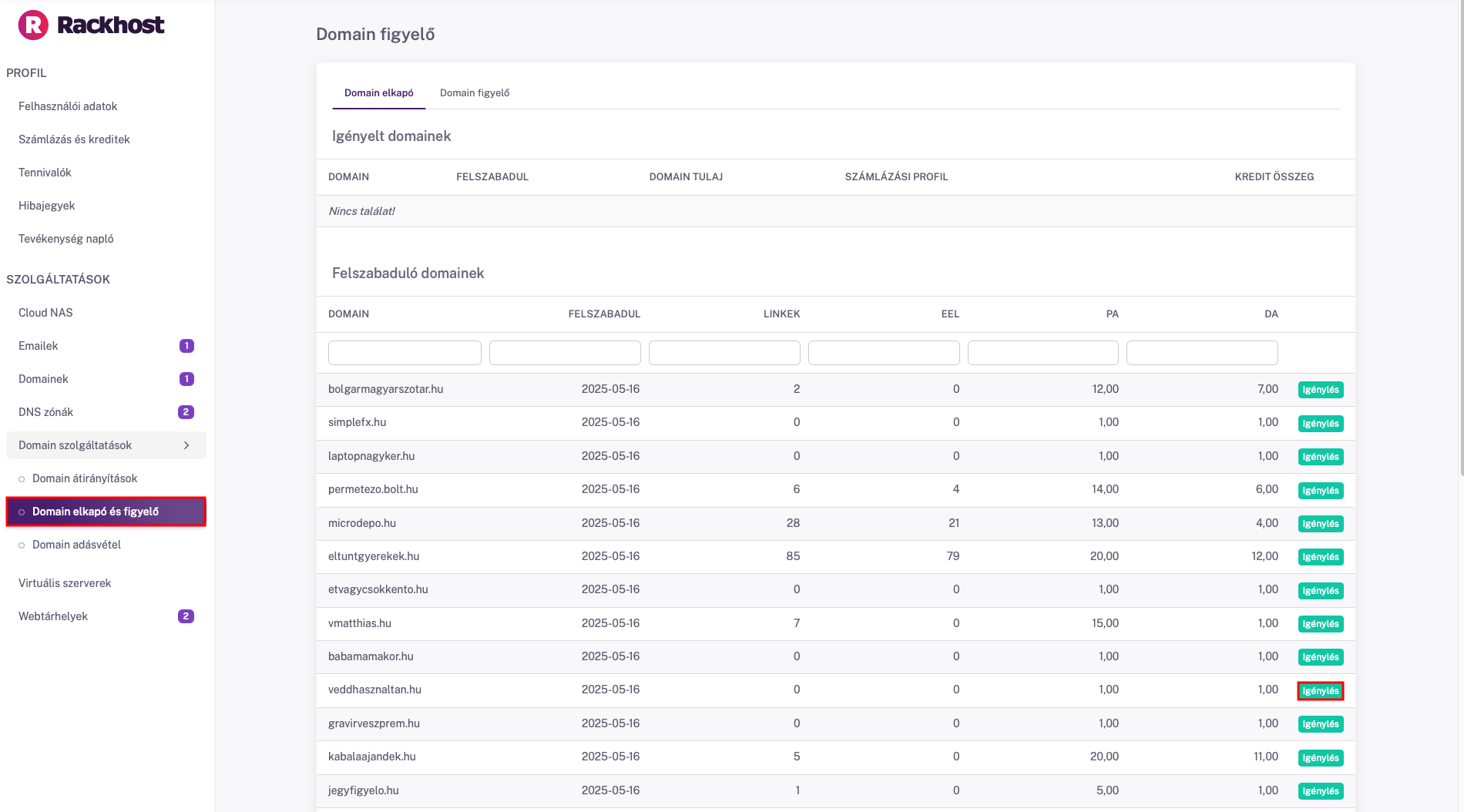Open Emailek in the sidebar
Screen dimensions: 1464x812
[x=38, y=346]
